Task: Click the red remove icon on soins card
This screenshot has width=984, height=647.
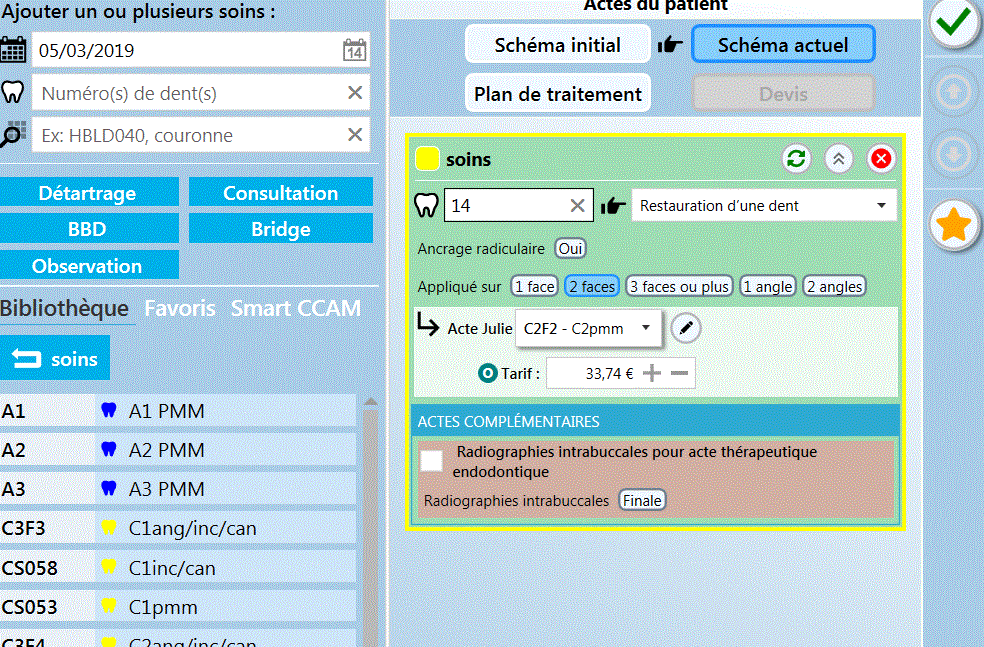Action: tap(881, 159)
